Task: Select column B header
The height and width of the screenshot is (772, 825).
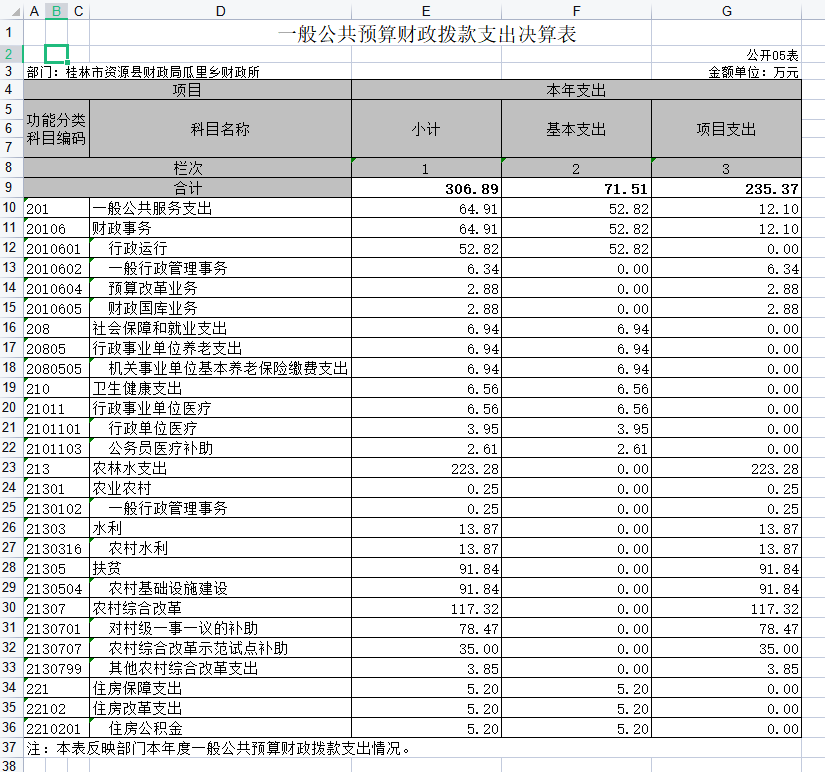Action: pyautogui.click(x=56, y=10)
